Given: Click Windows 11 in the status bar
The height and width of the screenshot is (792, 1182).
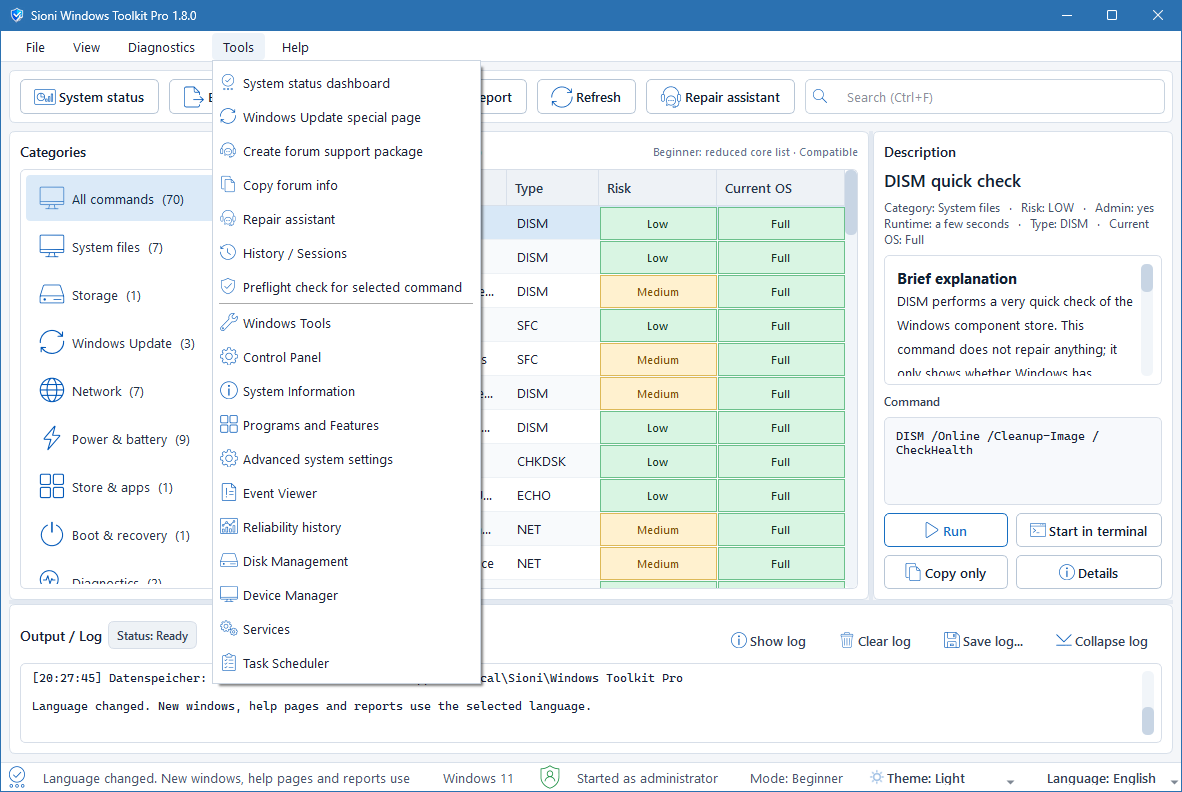Looking at the screenshot, I should point(478,778).
